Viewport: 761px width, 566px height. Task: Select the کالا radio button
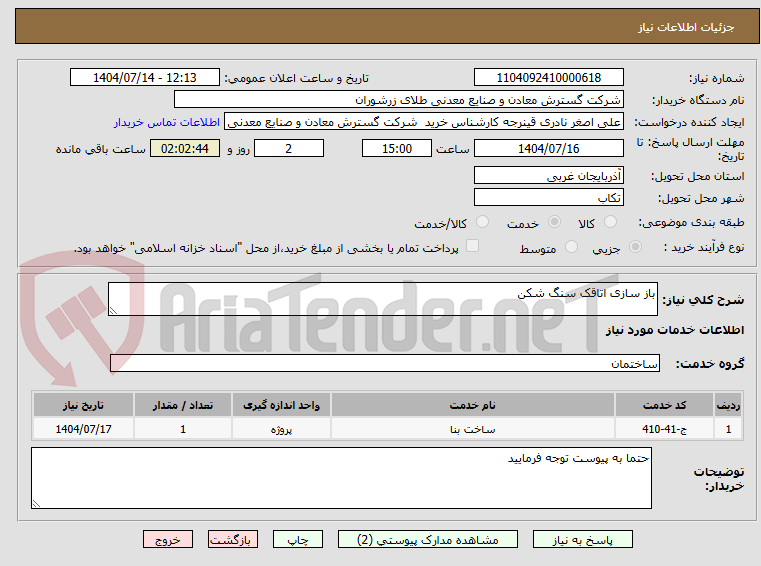(x=610, y=222)
